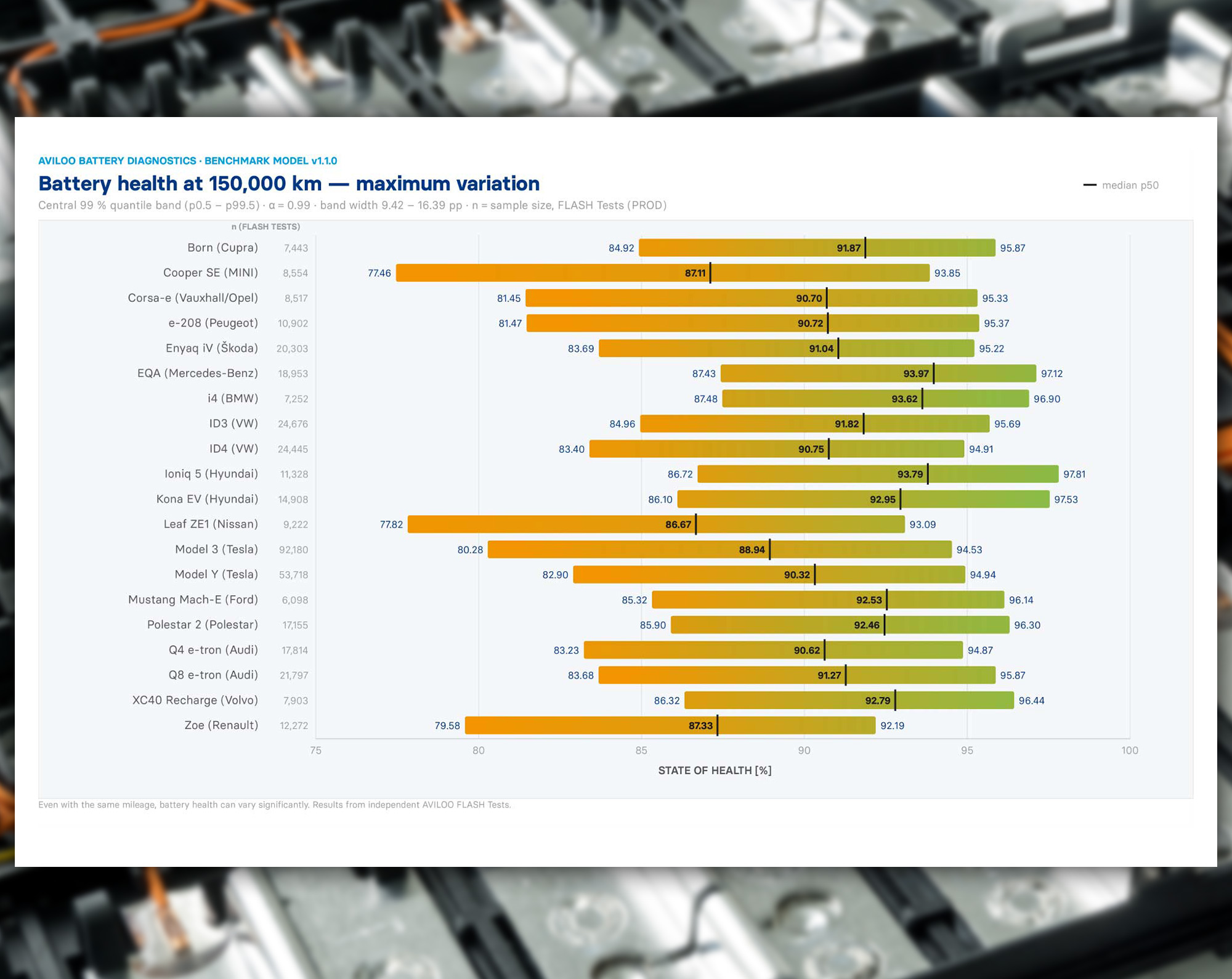Select the Ioniq 5 upper bound value "97.81"
This screenshot has height=979, width=1232.
click(x=1074, y=474)
